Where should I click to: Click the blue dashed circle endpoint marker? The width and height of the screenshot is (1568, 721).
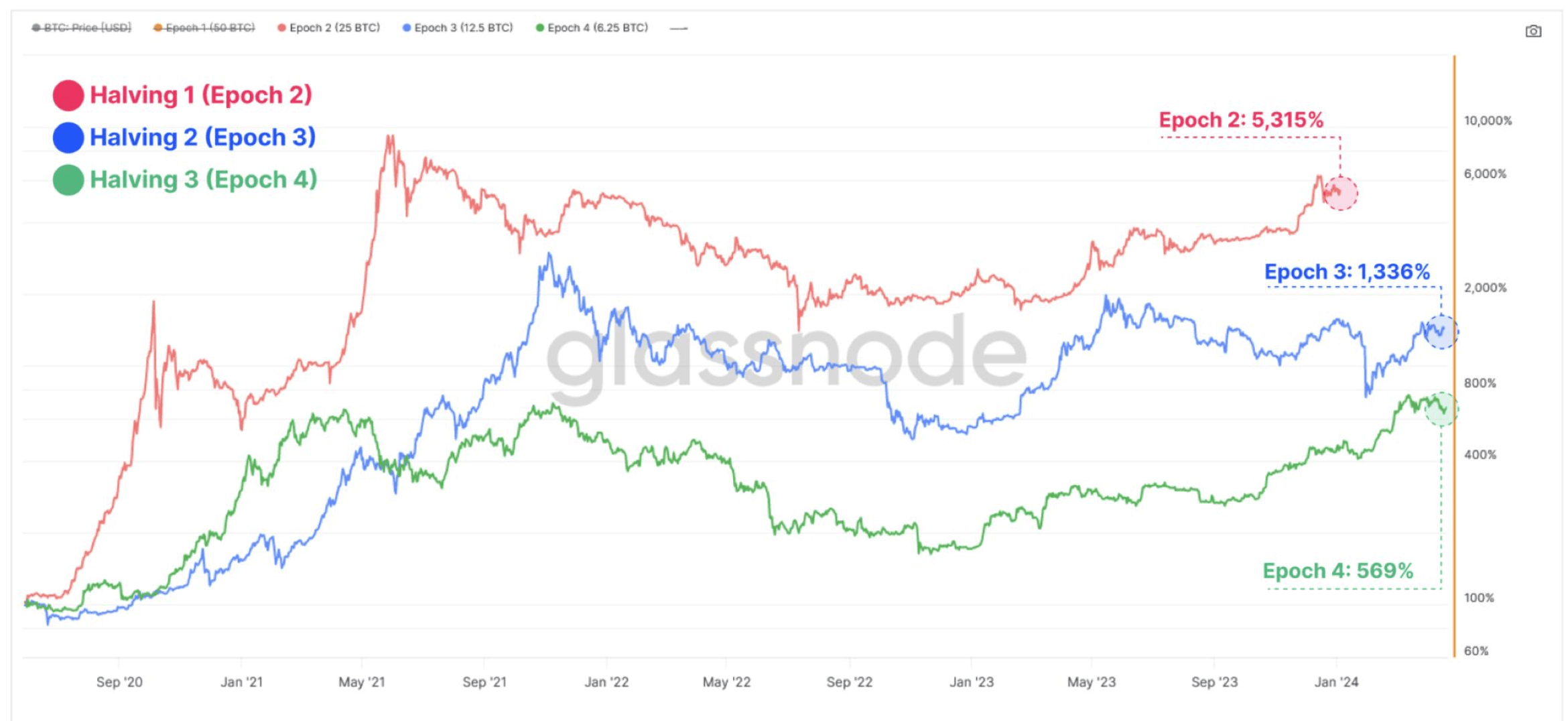click(x=1441, y=332)
